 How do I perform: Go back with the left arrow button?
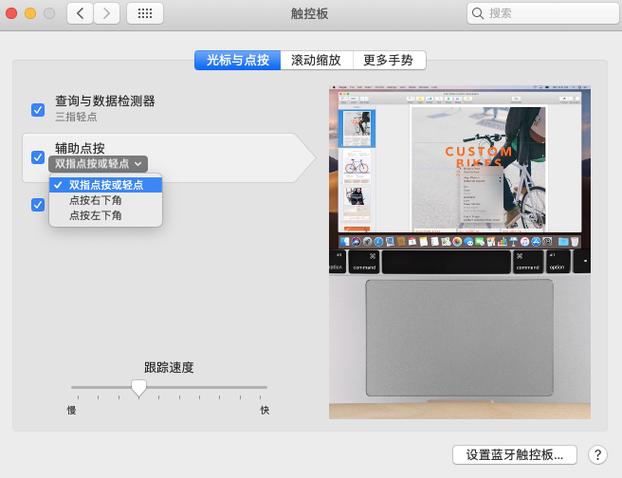coord(80,13)
